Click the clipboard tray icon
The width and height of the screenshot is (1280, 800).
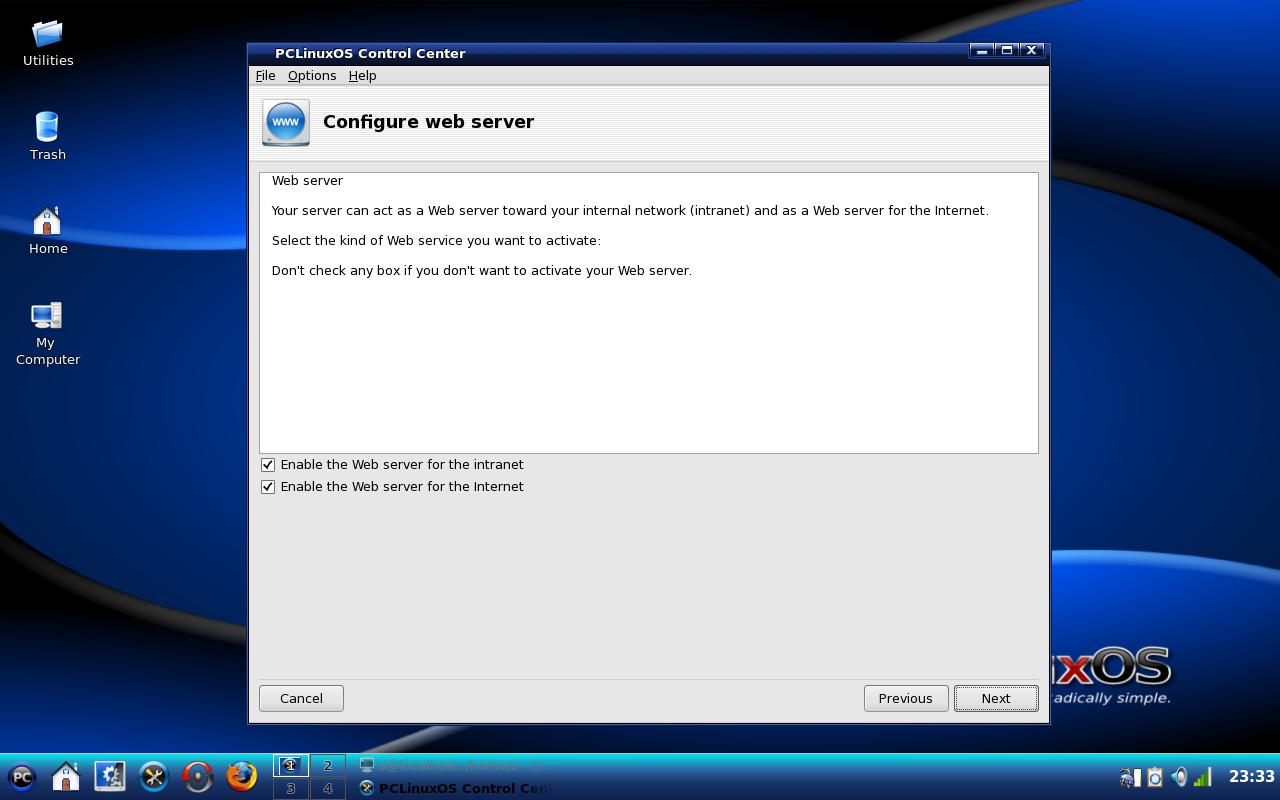point(1155,777)
